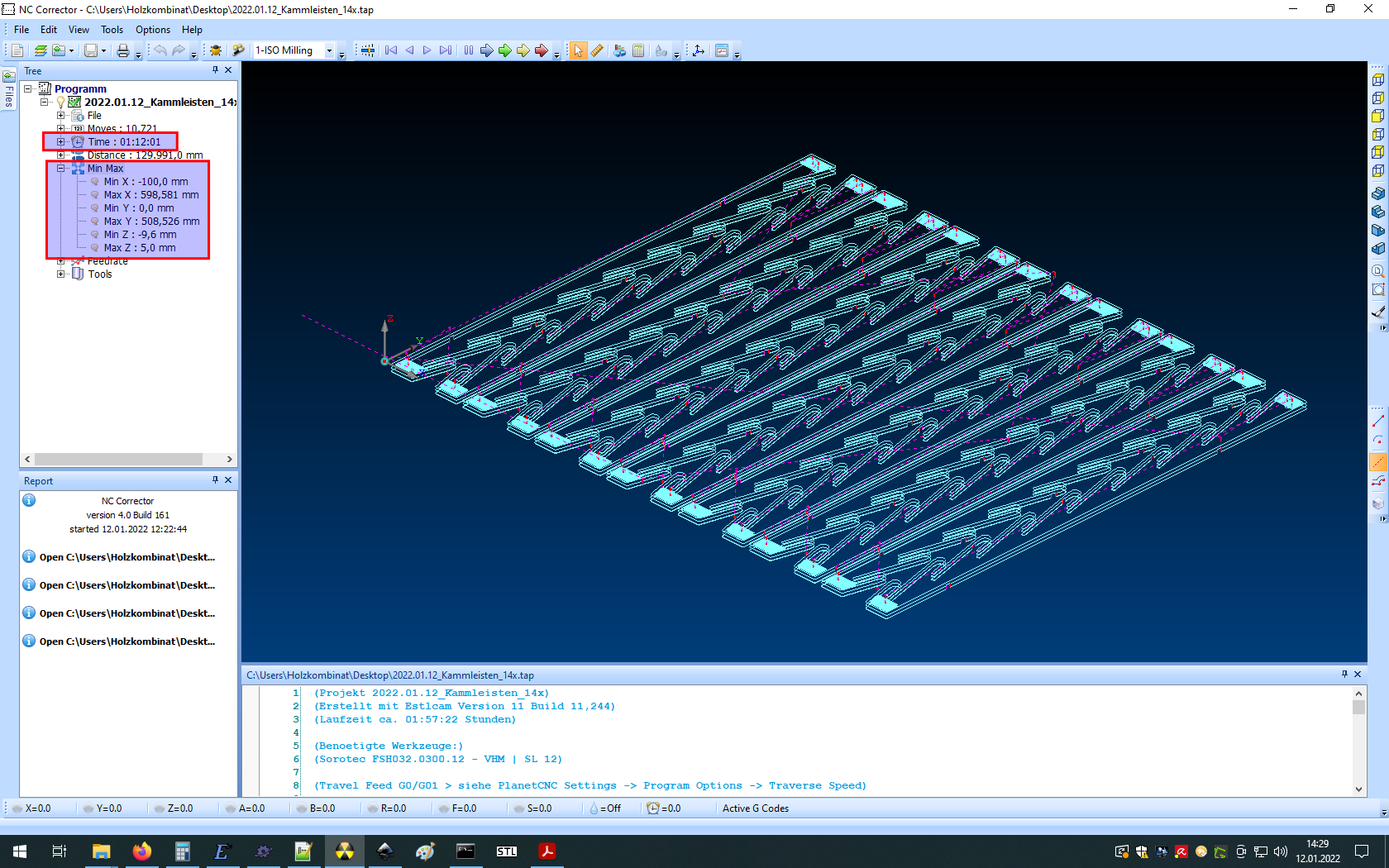Open the Tools menu
Screen dimensions: 1389x868
coord(112,30)
